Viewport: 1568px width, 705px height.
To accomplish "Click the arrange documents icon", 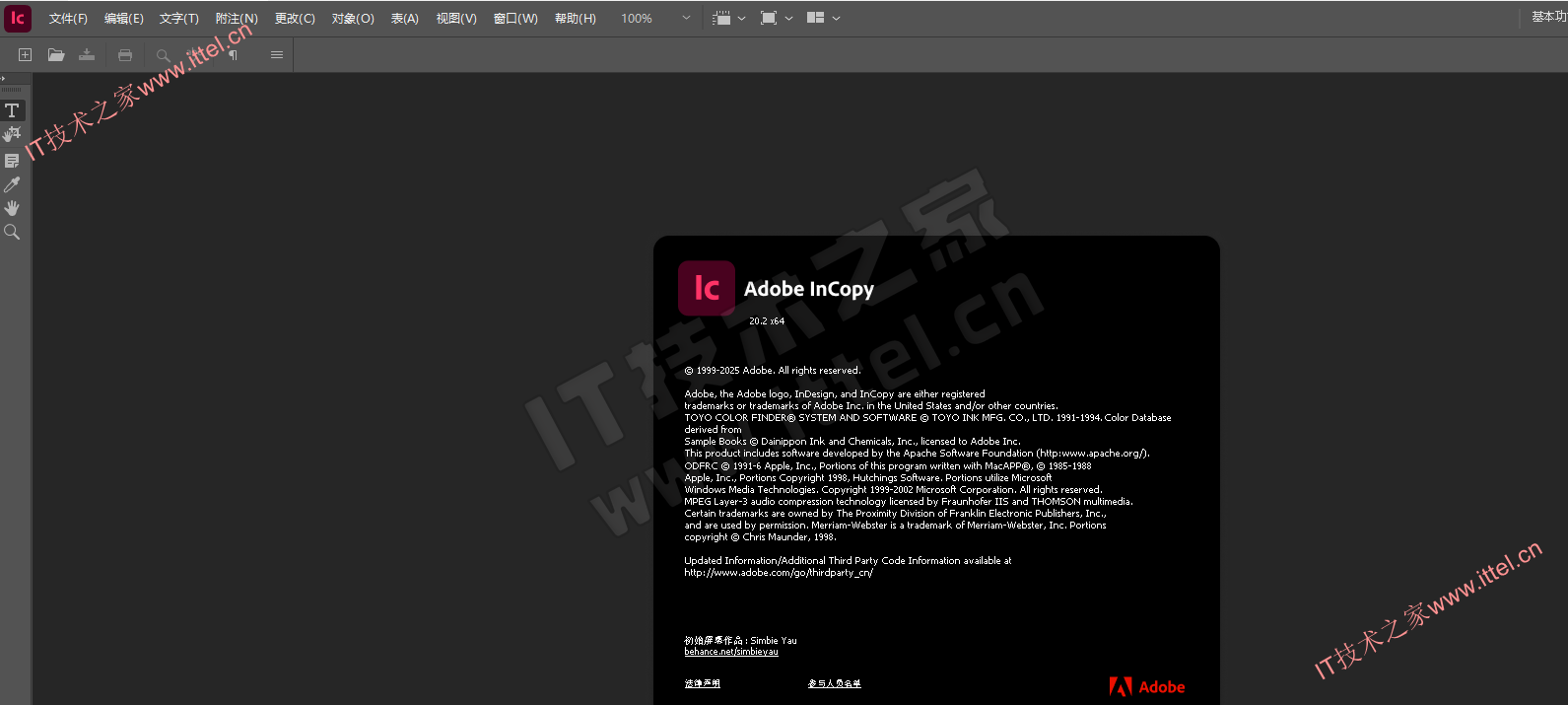I will [x=815, y=18].
